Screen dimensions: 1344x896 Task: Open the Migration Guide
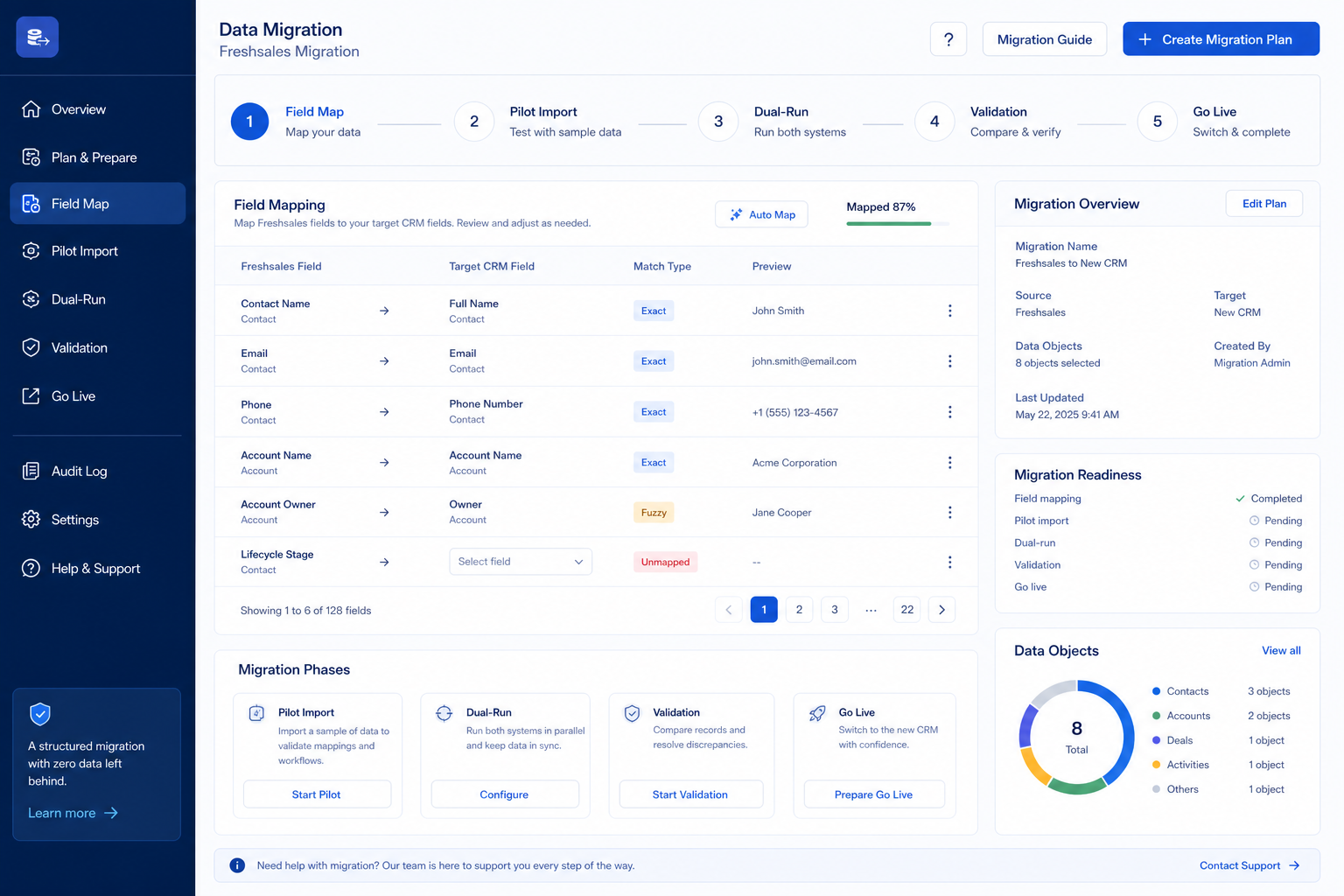coord(1045,39)
